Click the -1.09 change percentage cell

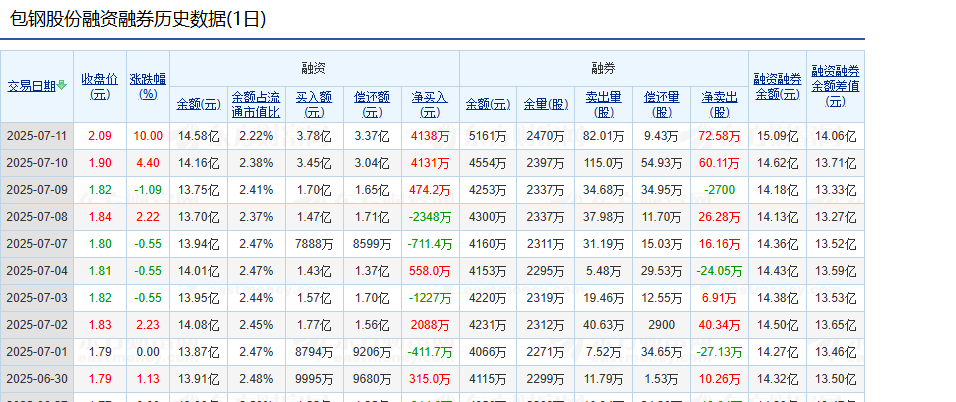click(148, 190)
